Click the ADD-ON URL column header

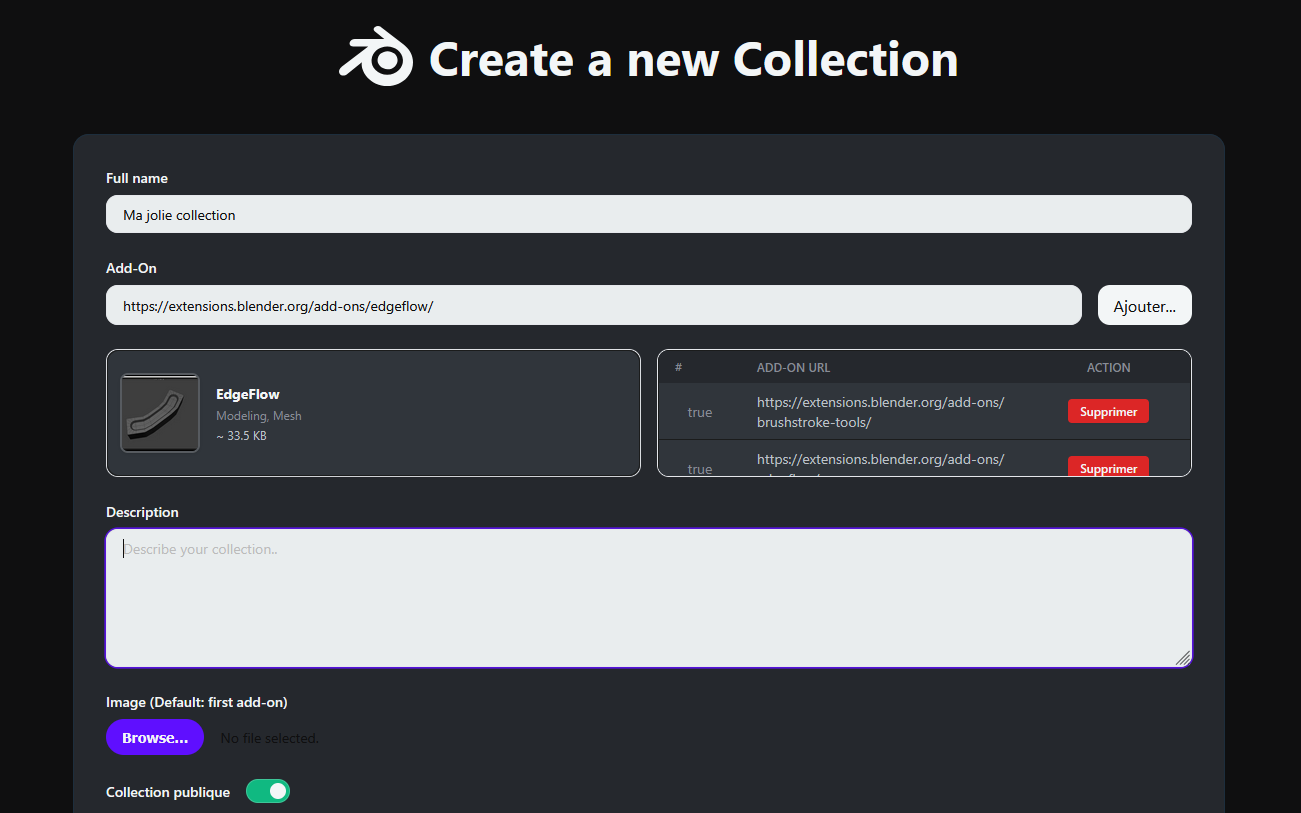(793, 367)
